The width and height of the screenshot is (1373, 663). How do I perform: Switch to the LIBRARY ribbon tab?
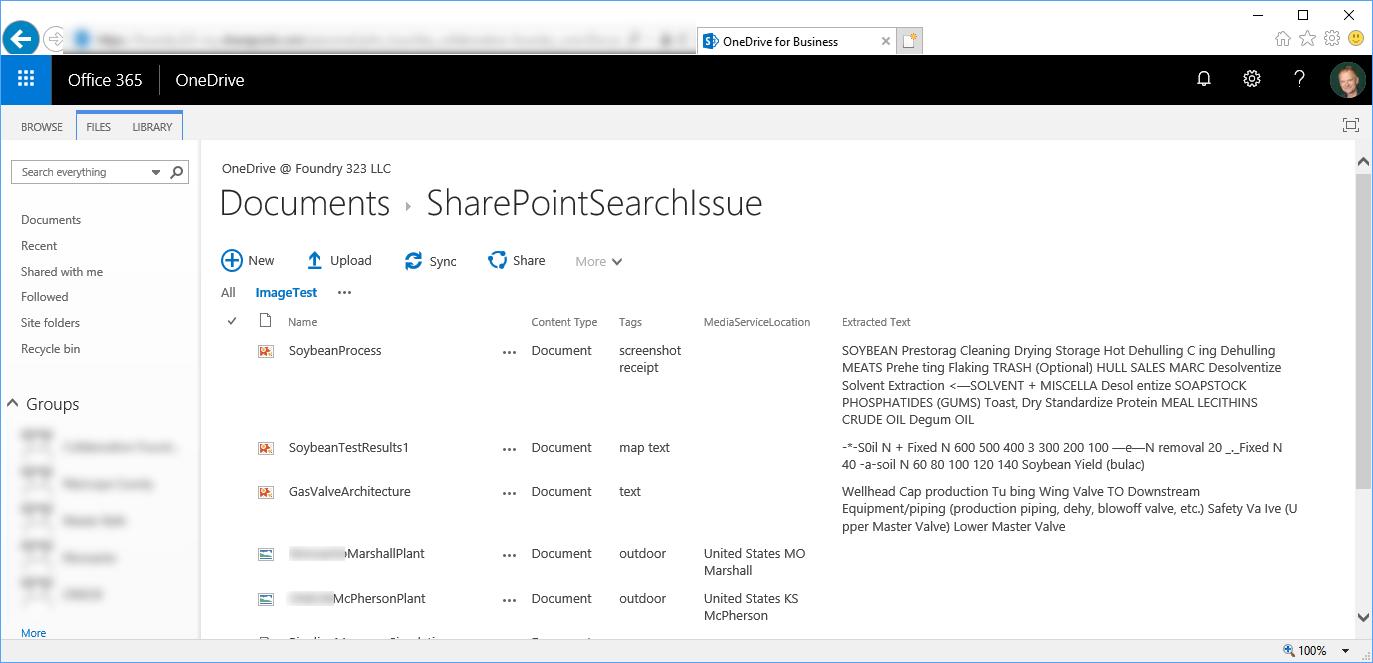[152, 127]
